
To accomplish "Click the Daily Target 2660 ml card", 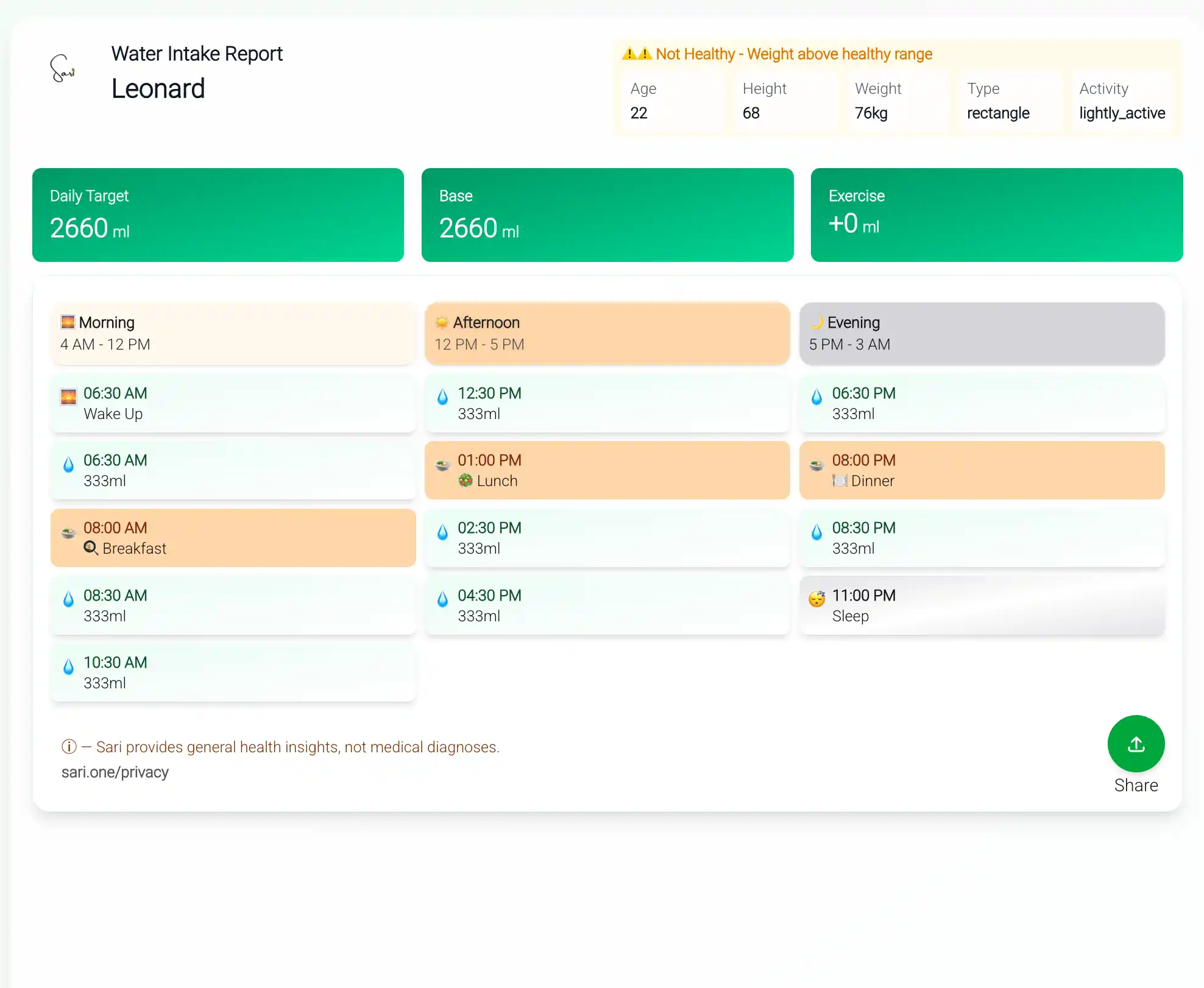I will (x=218, y=215).
